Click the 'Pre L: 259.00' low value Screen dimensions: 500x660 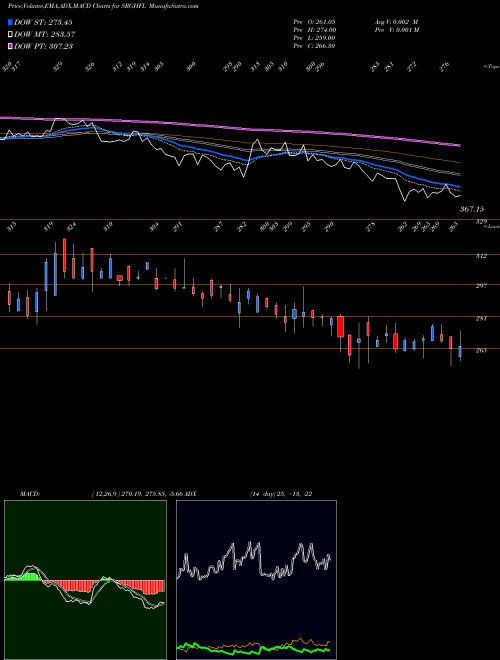click(314, 37)
